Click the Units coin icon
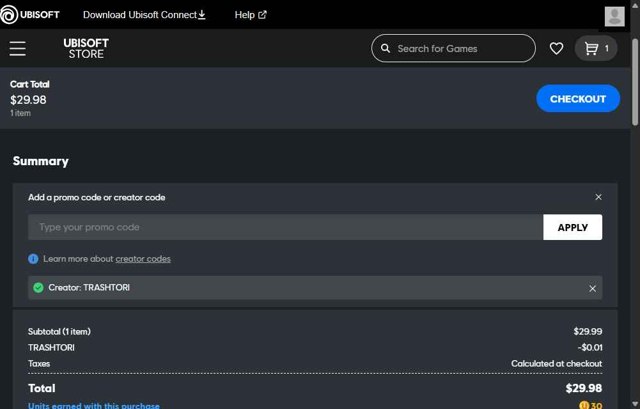640x409 pixels. [584, 405]
